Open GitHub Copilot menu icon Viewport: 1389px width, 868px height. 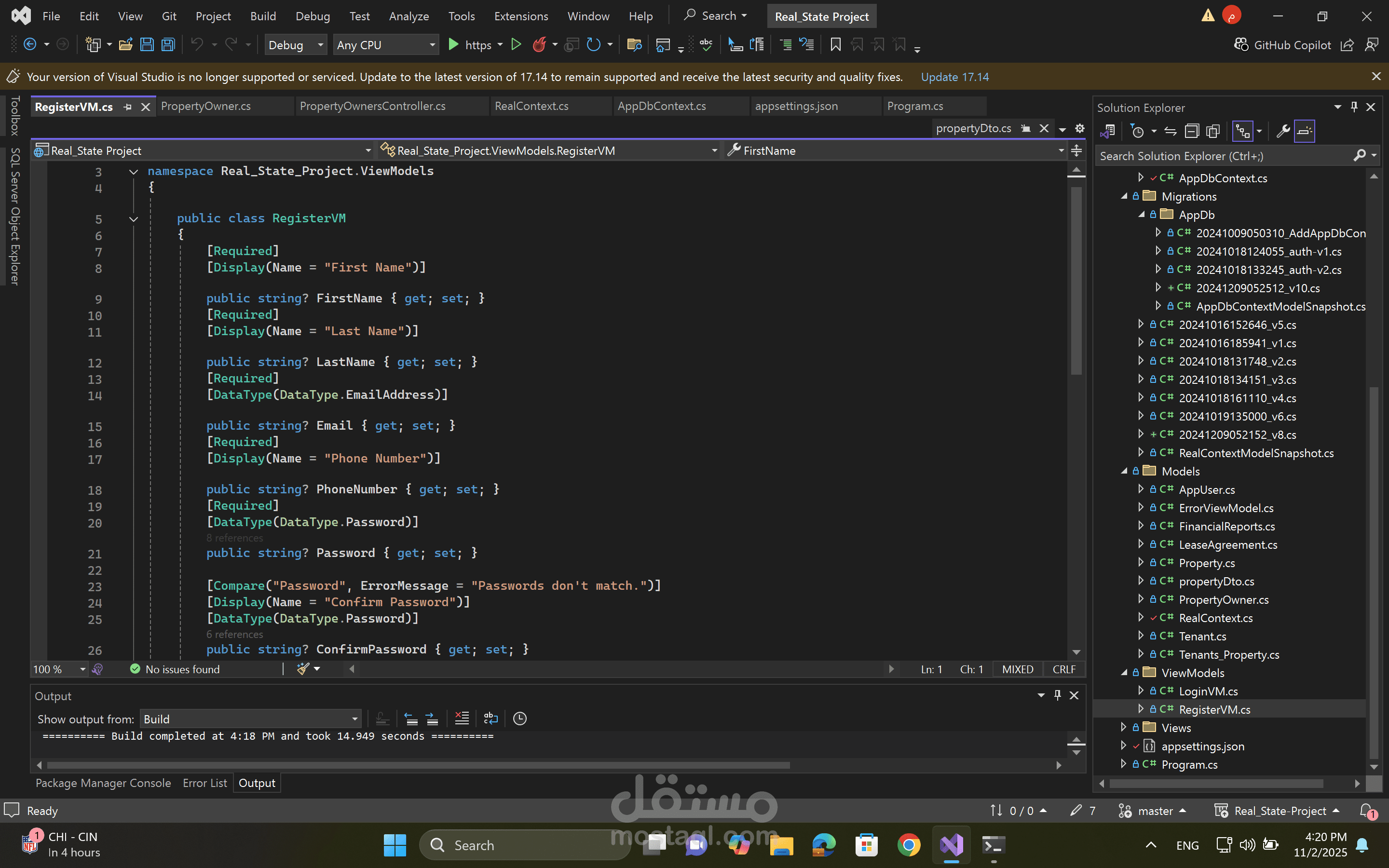coord(1241,45)
